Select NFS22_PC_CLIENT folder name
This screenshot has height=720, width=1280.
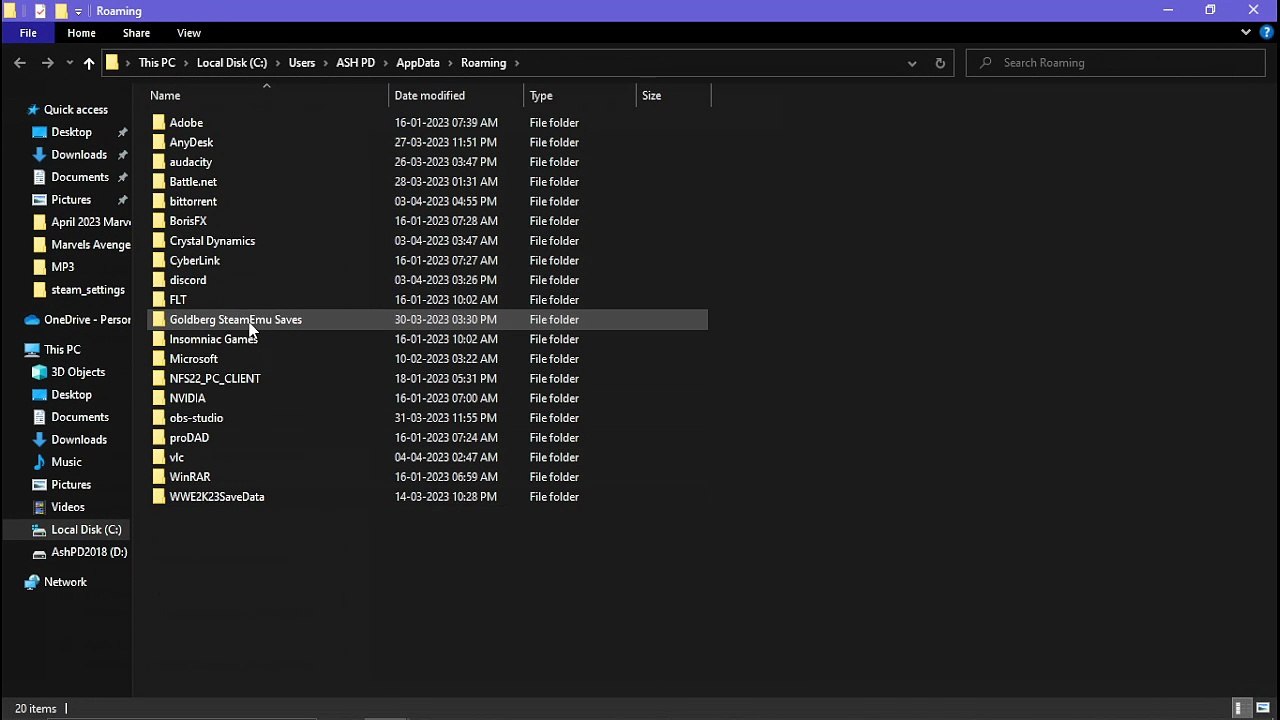click(x=215, y=379)
